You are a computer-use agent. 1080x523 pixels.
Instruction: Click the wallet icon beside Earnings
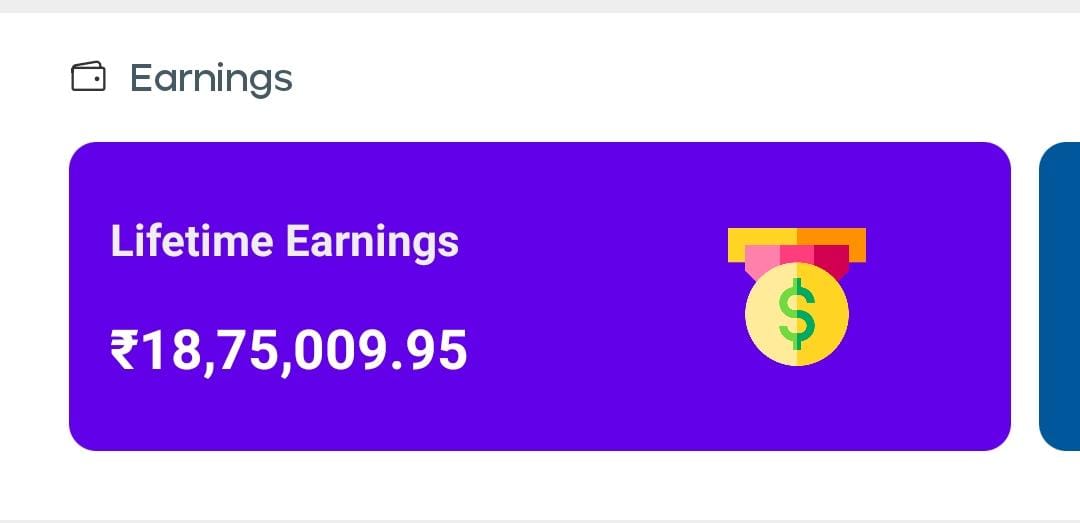[88, 77]
